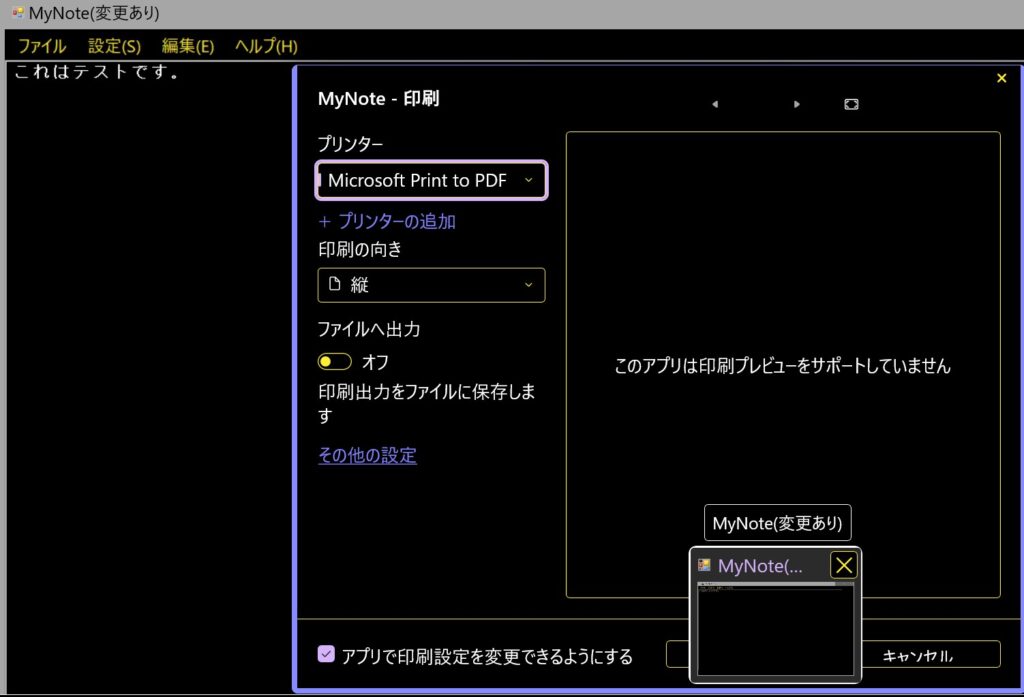The image size is (1024, 697).
Task: Uncheck アプリで印刷設定を変更できるようにする checkbox
Action: pyautogui.click(x=326, y=654)
